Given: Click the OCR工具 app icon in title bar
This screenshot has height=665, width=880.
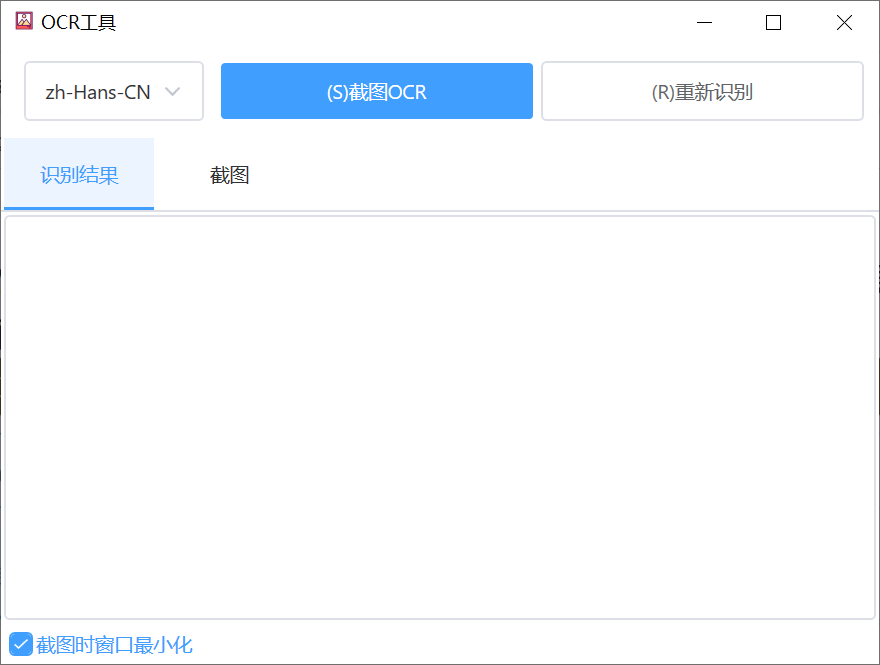Looking at the screenshot, I should coord(24,21).
